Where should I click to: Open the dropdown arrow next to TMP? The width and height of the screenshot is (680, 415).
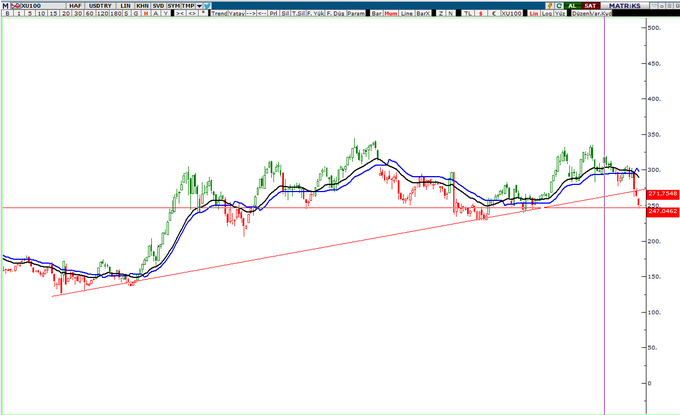pos(199,6)
